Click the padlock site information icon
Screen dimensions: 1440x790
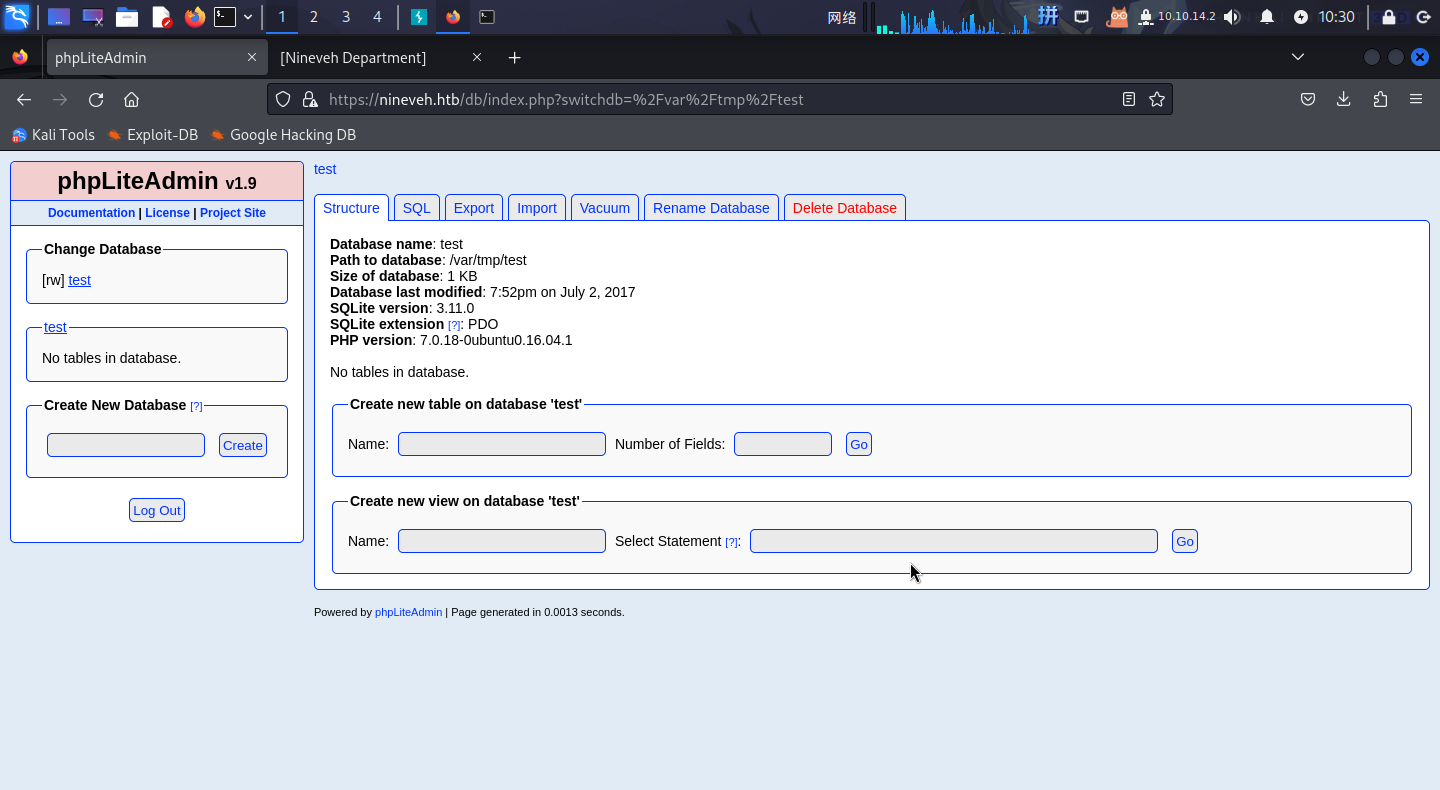click(x=310, y=99)
